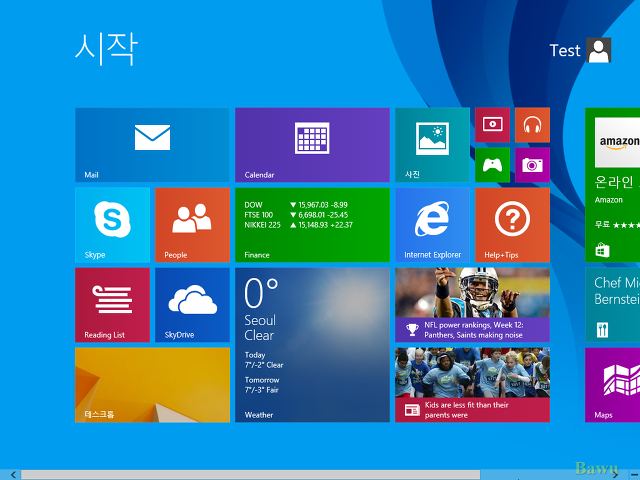Launch the Music headphones tile
Viewport: 640px width, 480px height.
[532, 125]
